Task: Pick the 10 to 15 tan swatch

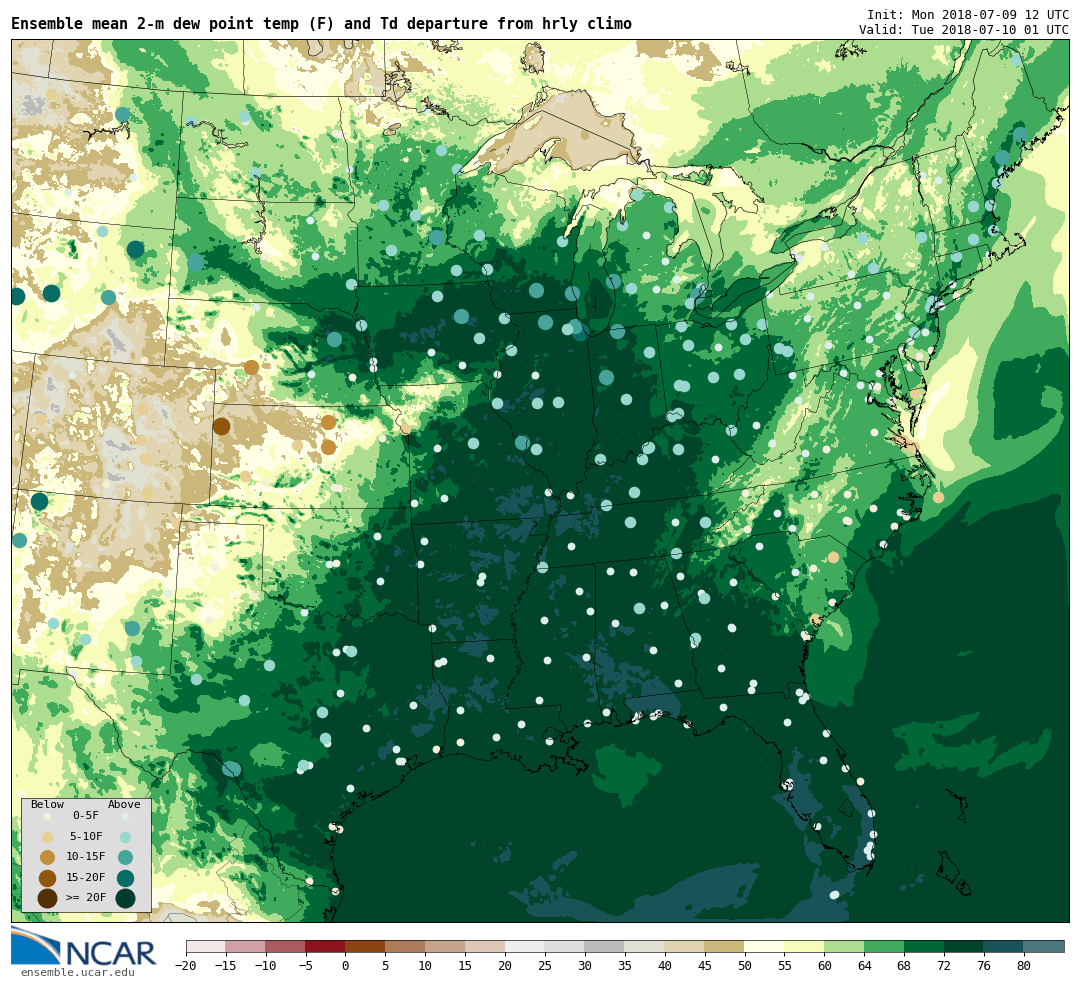Action: point(446,946)
